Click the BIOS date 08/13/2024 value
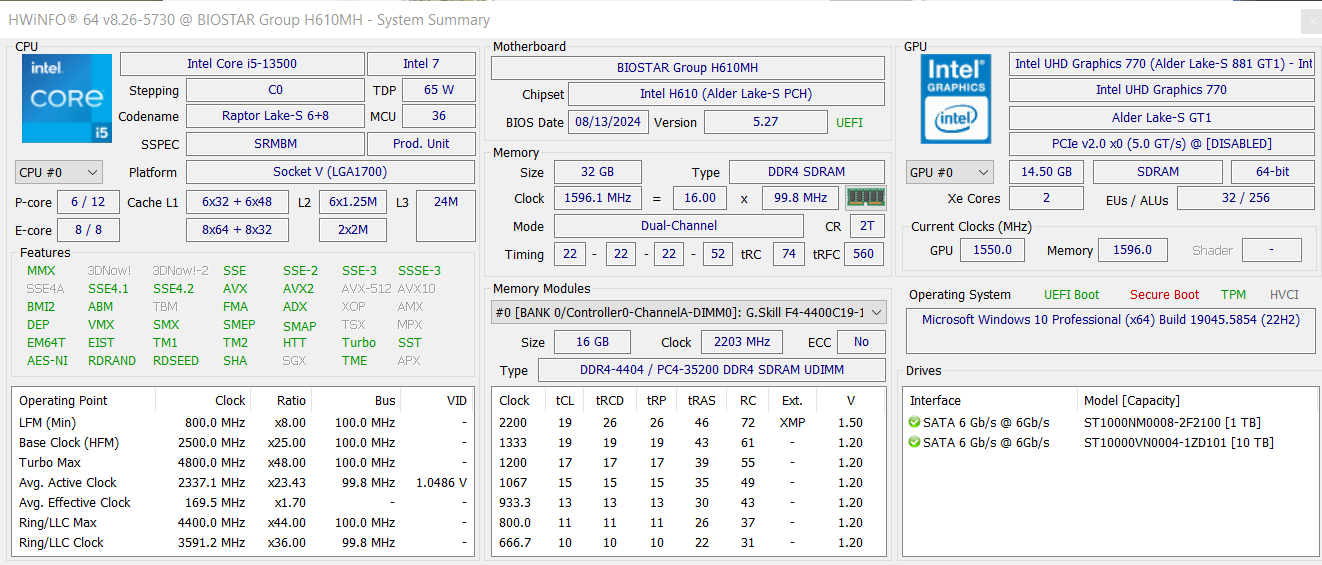This screenshot has width=1322, height=565. [608, 122]
